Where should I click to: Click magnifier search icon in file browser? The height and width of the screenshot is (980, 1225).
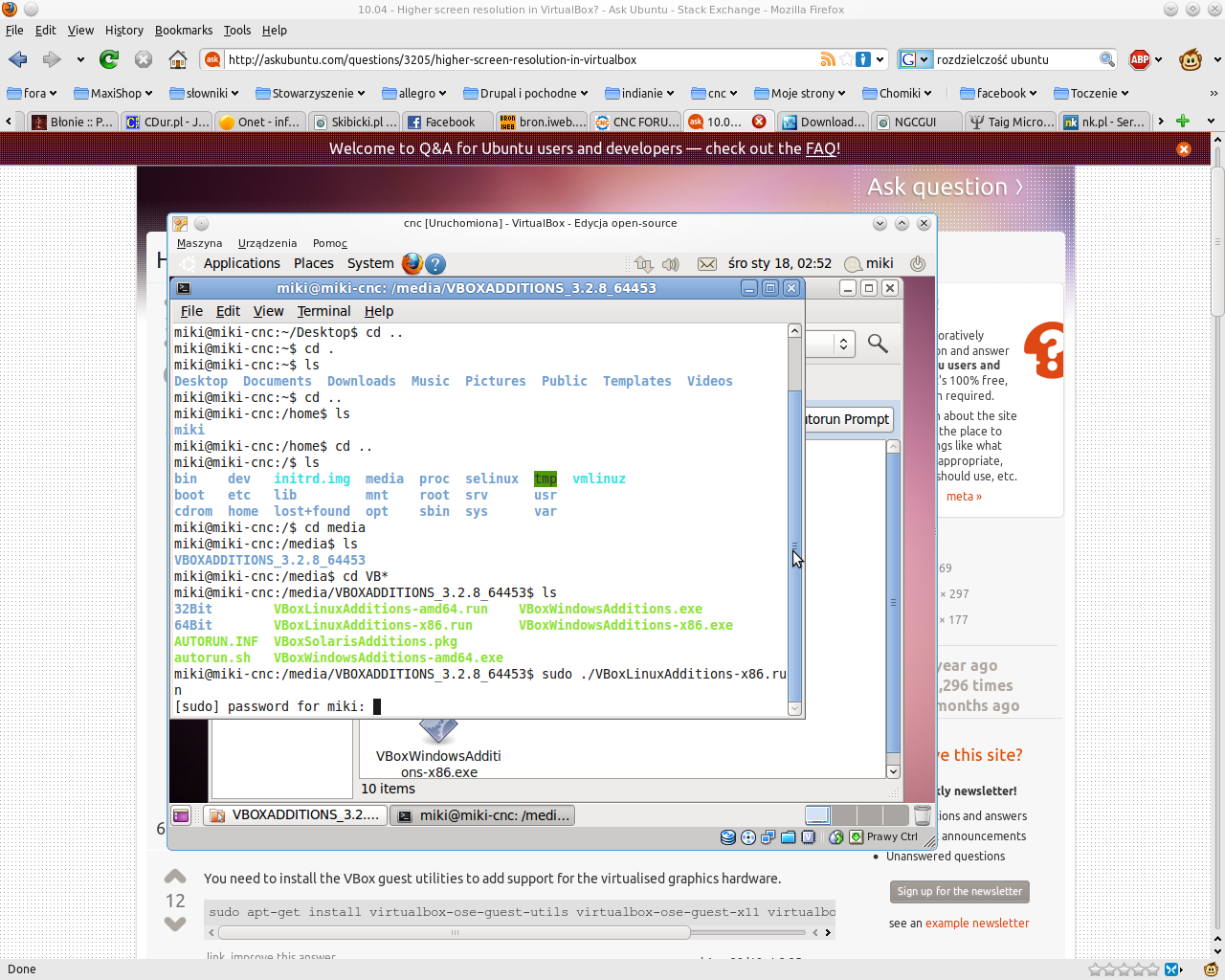(x=878, y=344)
